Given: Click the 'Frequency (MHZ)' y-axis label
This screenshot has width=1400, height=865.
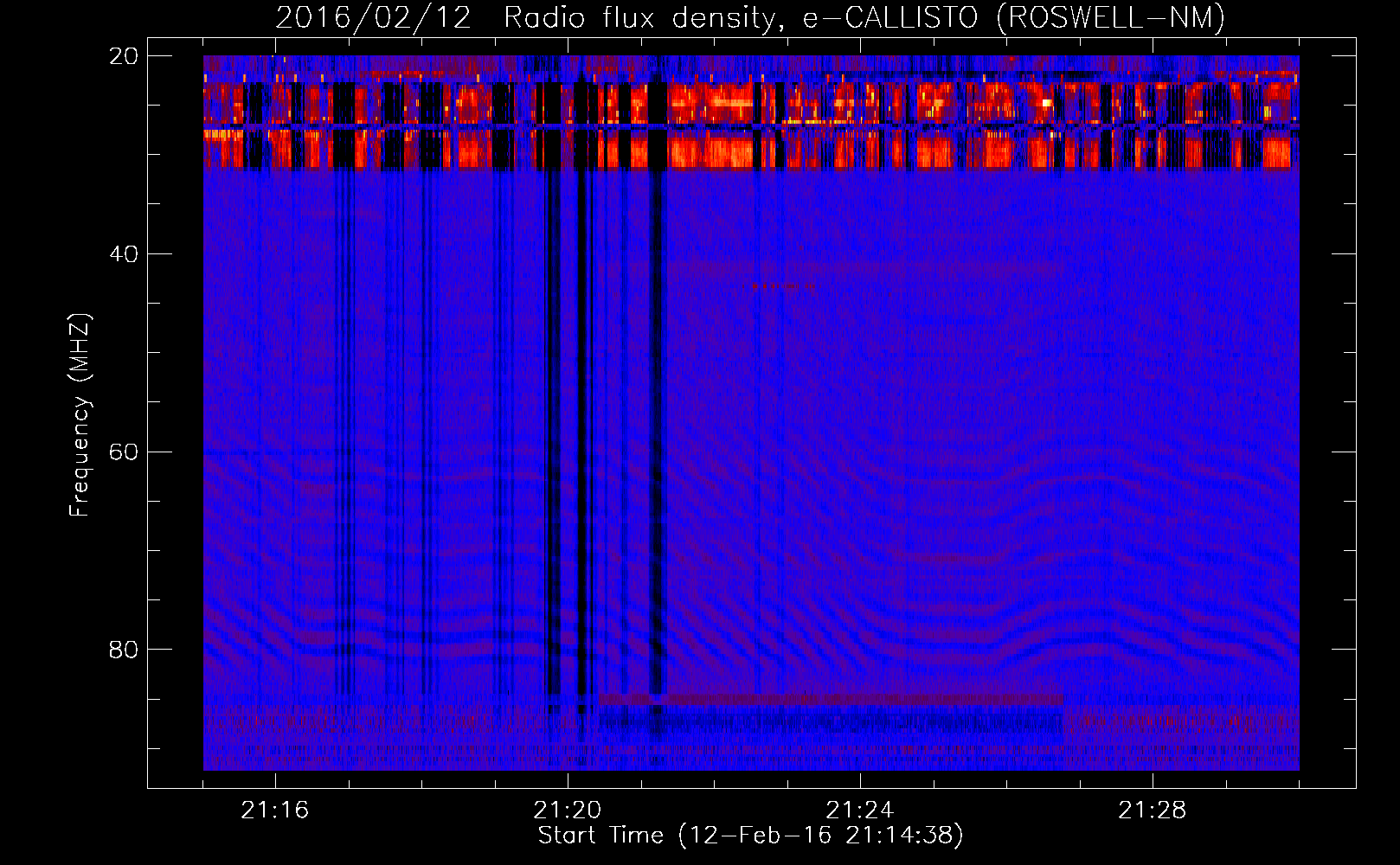Looking at the screenshot, I should [x=80, y=414].
